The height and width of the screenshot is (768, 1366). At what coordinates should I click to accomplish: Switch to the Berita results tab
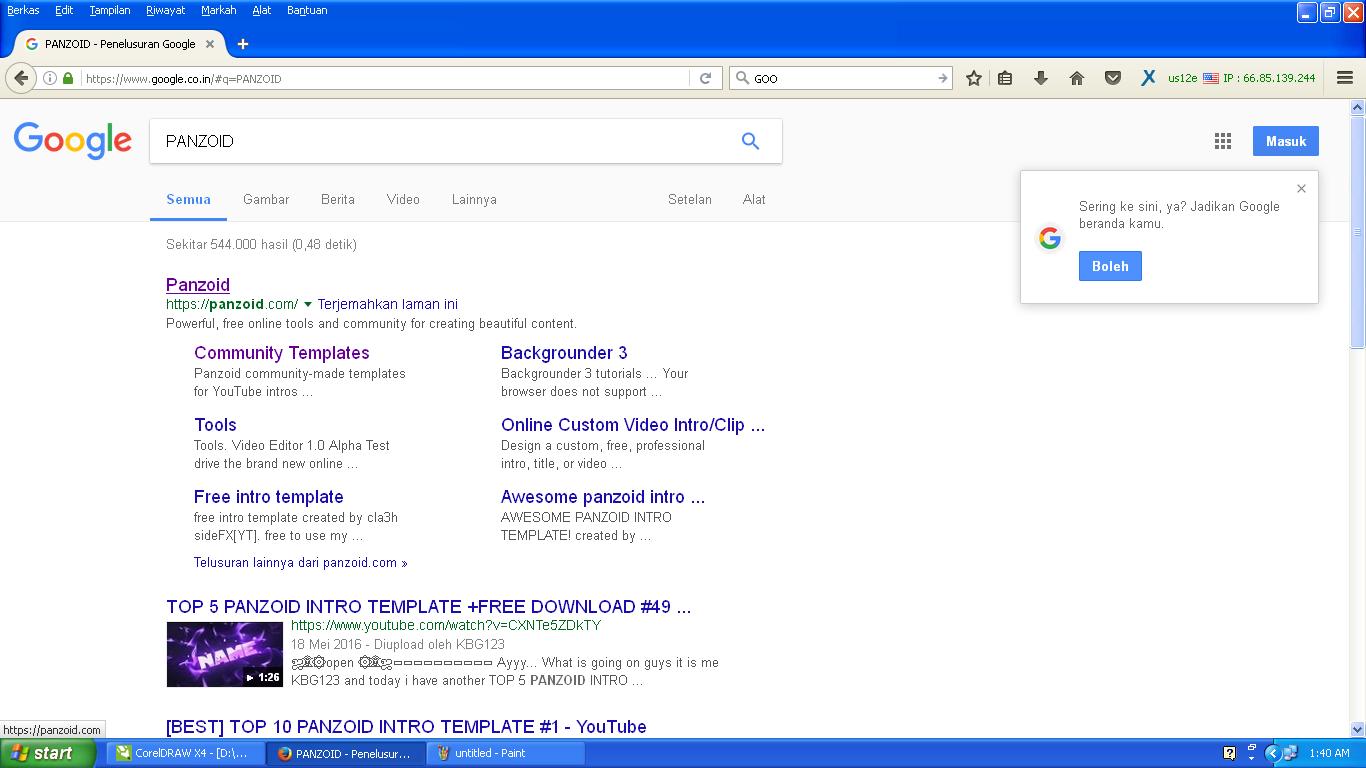338,199
